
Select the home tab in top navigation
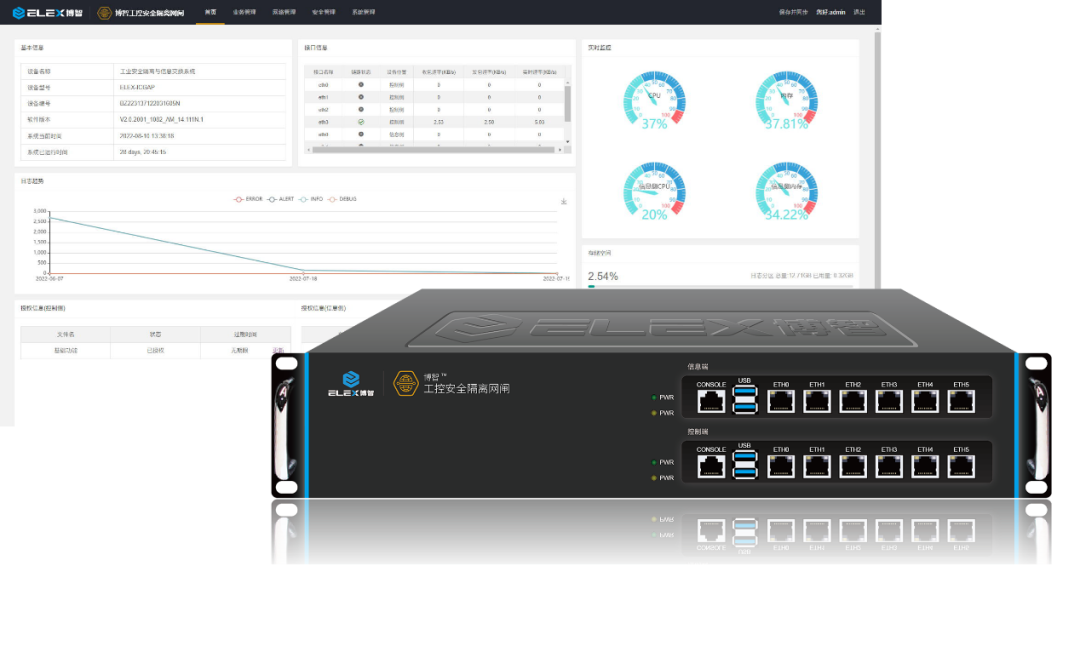point(210,12)
